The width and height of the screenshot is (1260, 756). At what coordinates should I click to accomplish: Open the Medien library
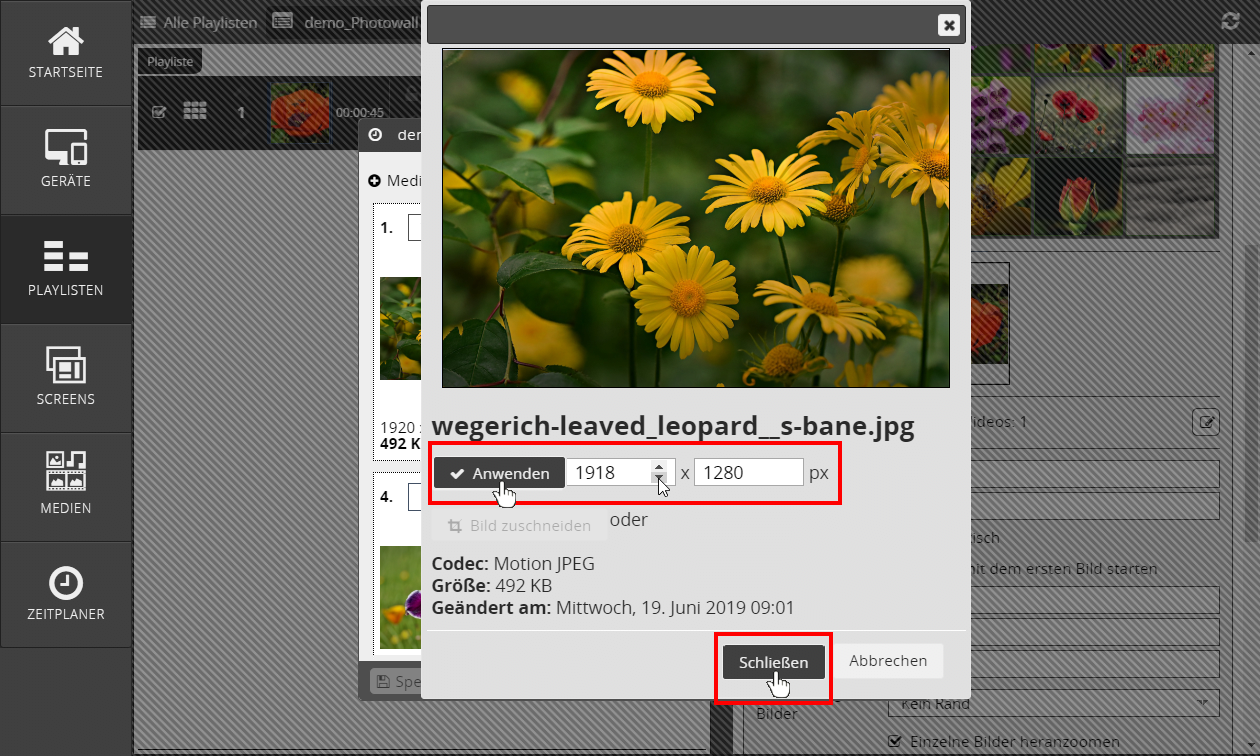pos(66,487)
